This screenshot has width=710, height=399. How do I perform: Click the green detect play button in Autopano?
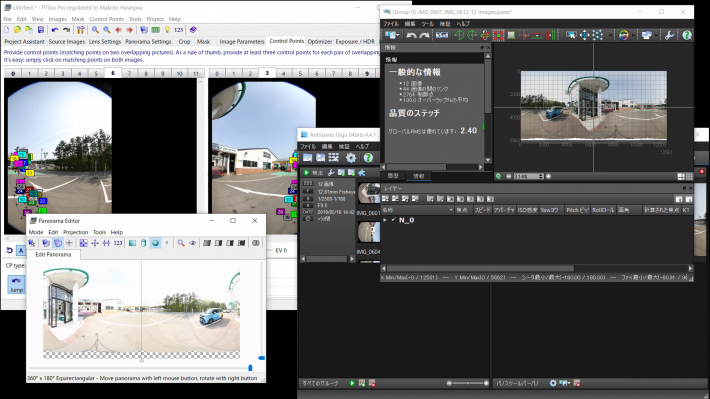[x=306, y=173]
